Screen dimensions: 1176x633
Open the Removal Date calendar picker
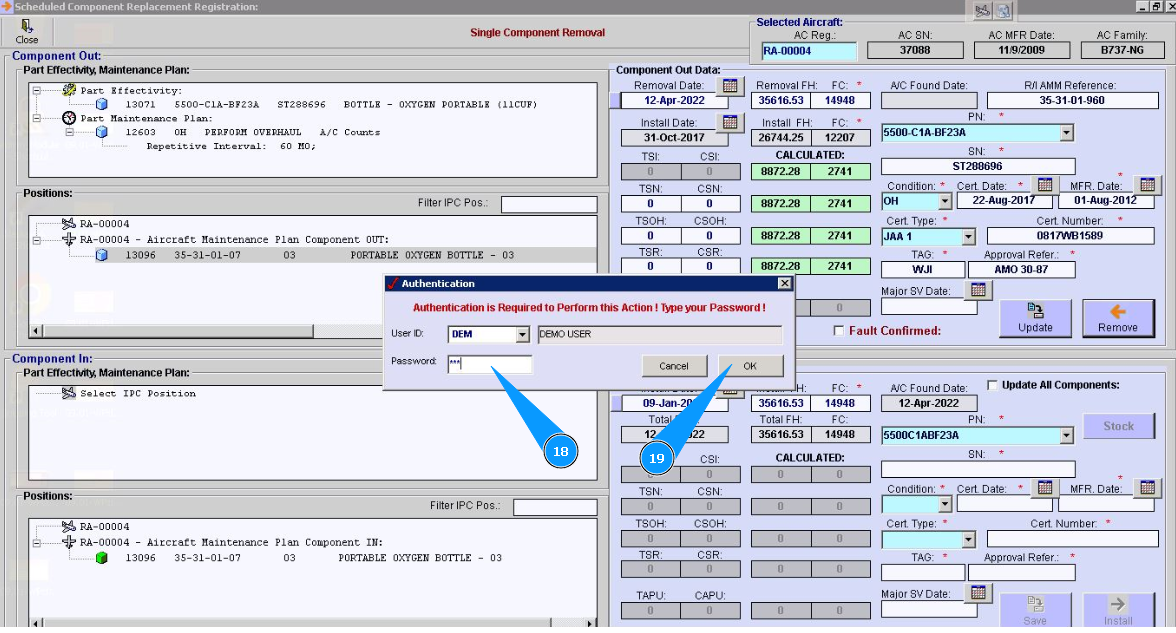pyautogui.click(x=730, y=86)
